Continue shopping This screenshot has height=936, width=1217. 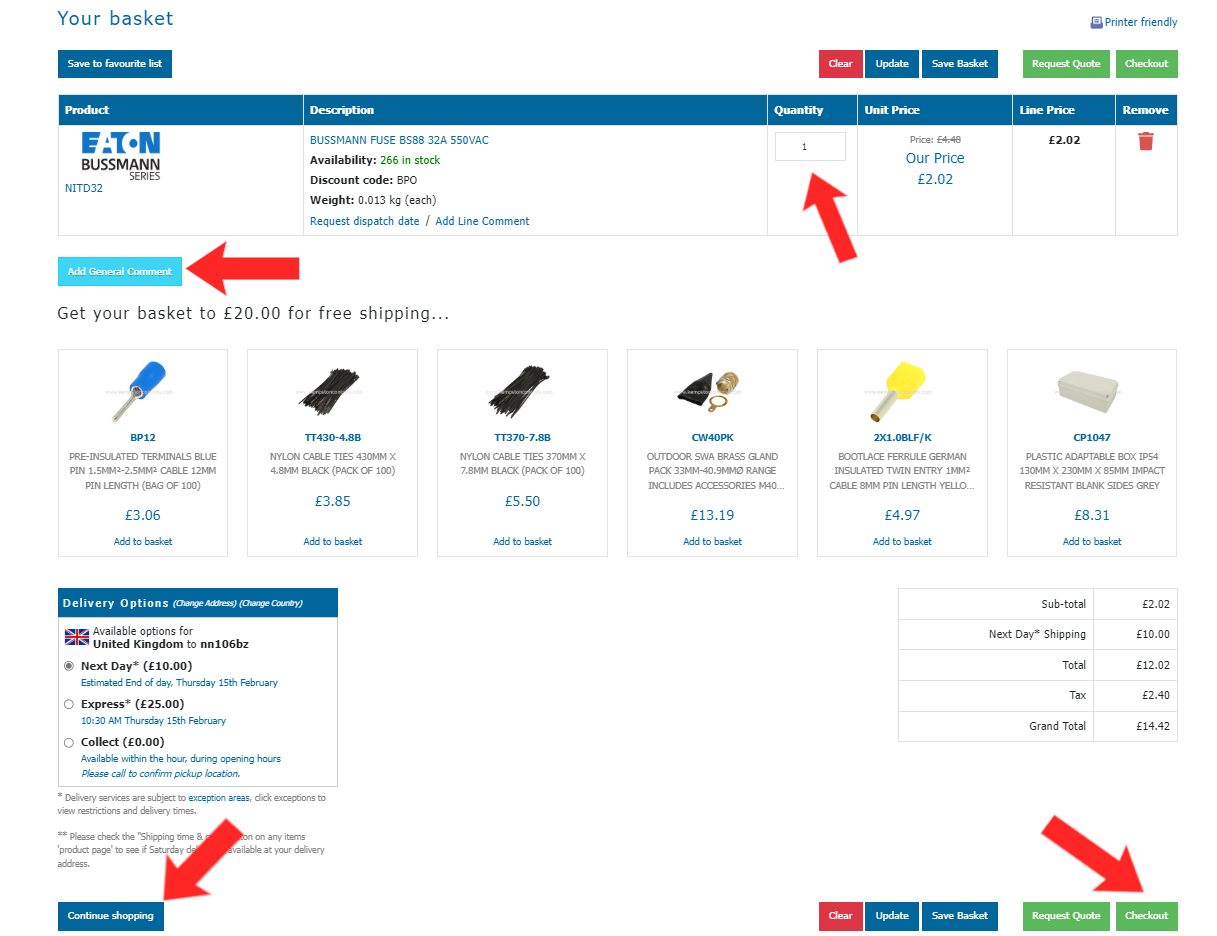pos(110,915)
